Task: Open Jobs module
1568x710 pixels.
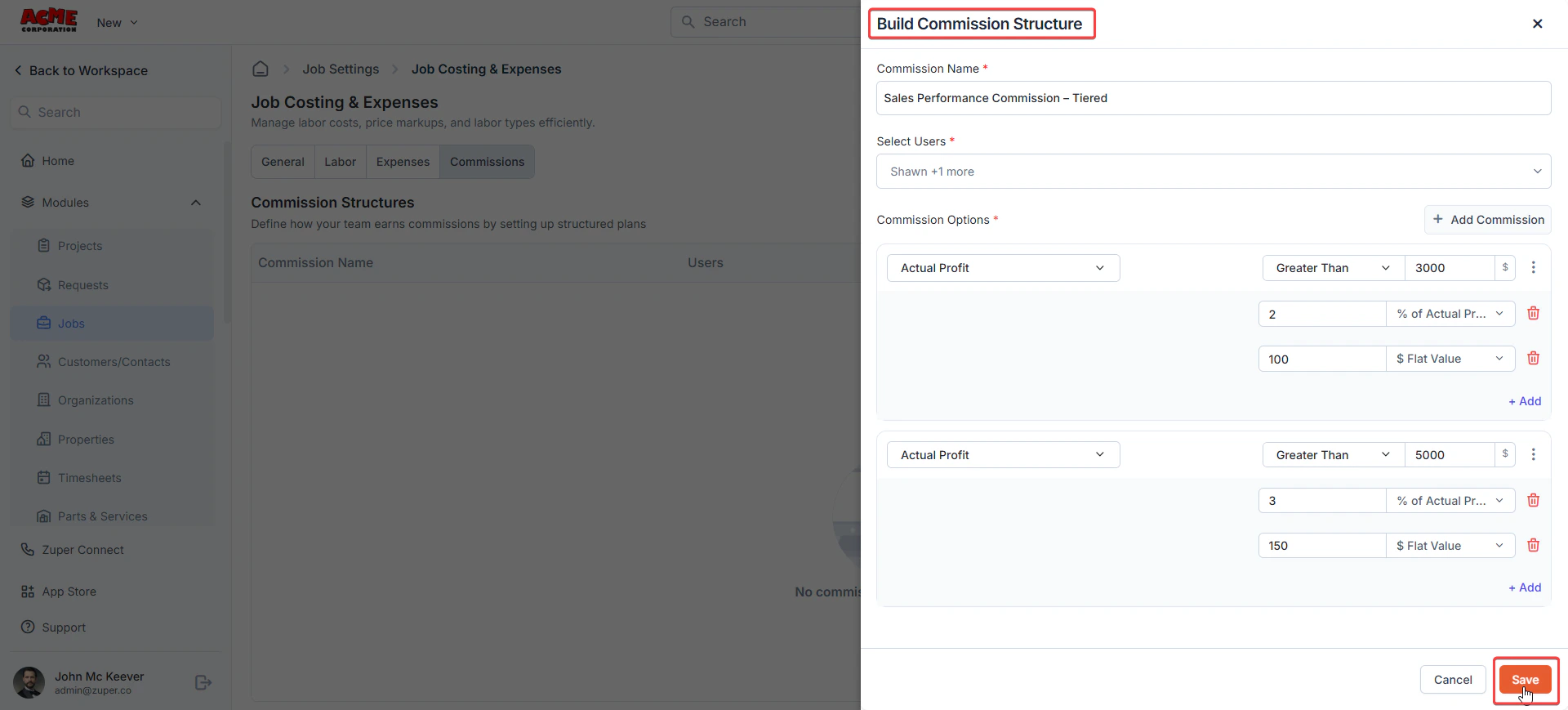Action: [x=112, y=324]
